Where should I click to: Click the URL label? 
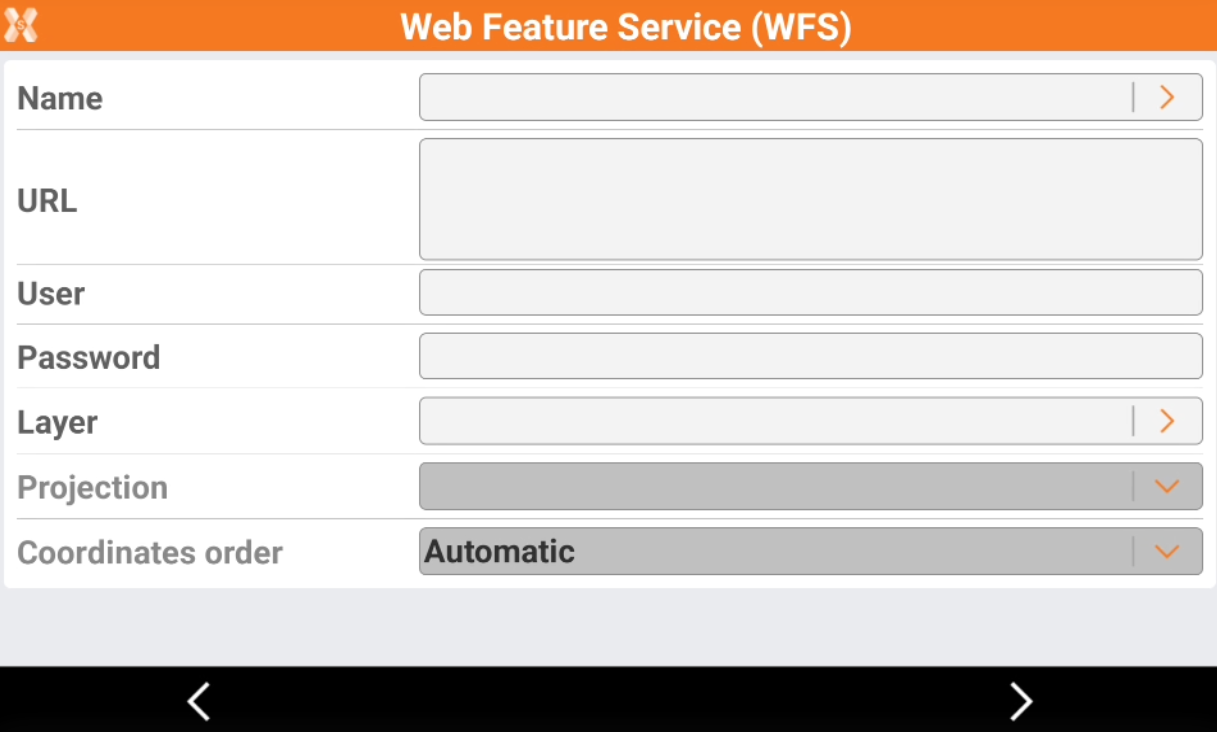point(47,201)
